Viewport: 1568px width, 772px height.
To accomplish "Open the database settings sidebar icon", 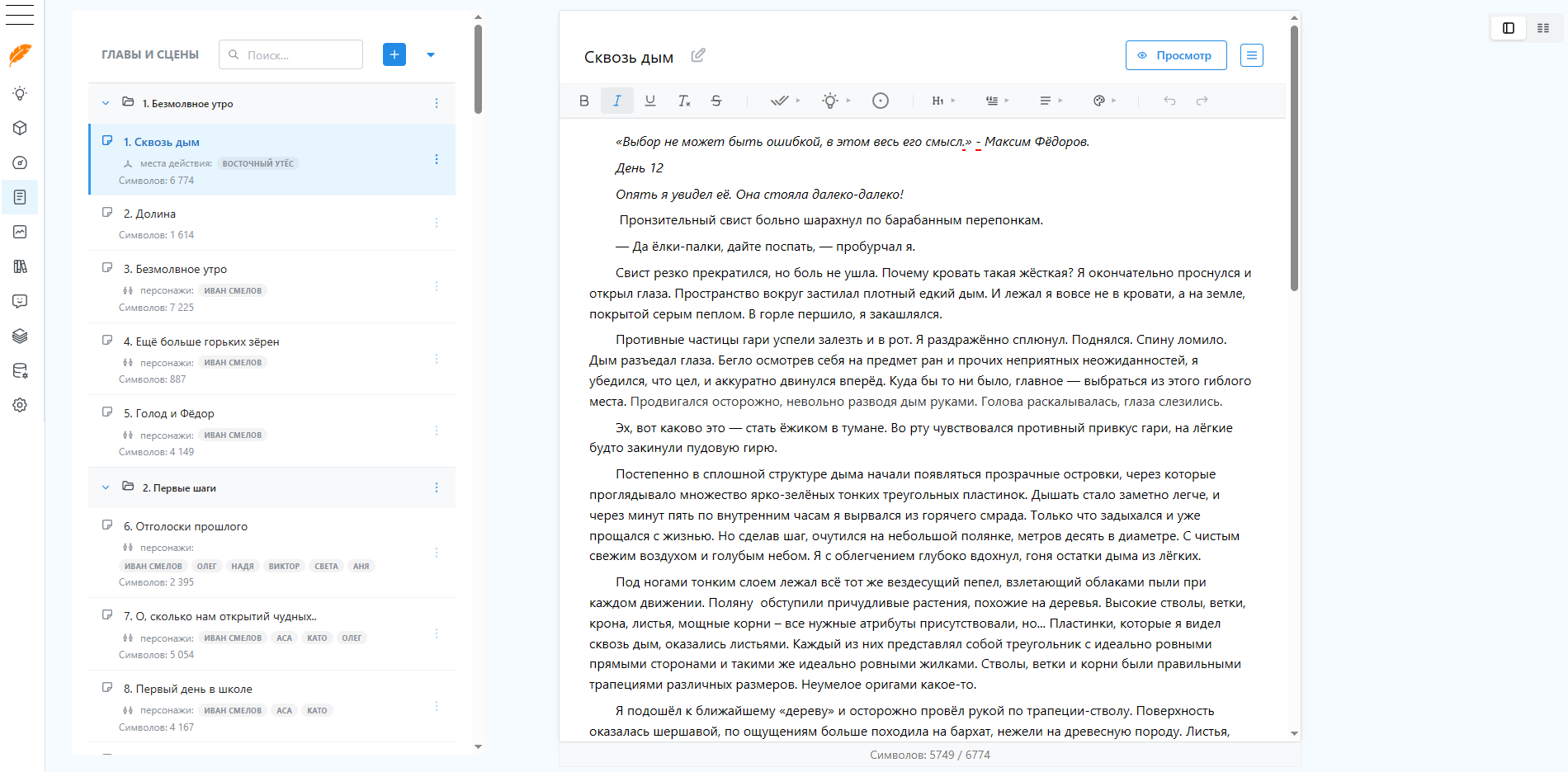I will point(21,370).
